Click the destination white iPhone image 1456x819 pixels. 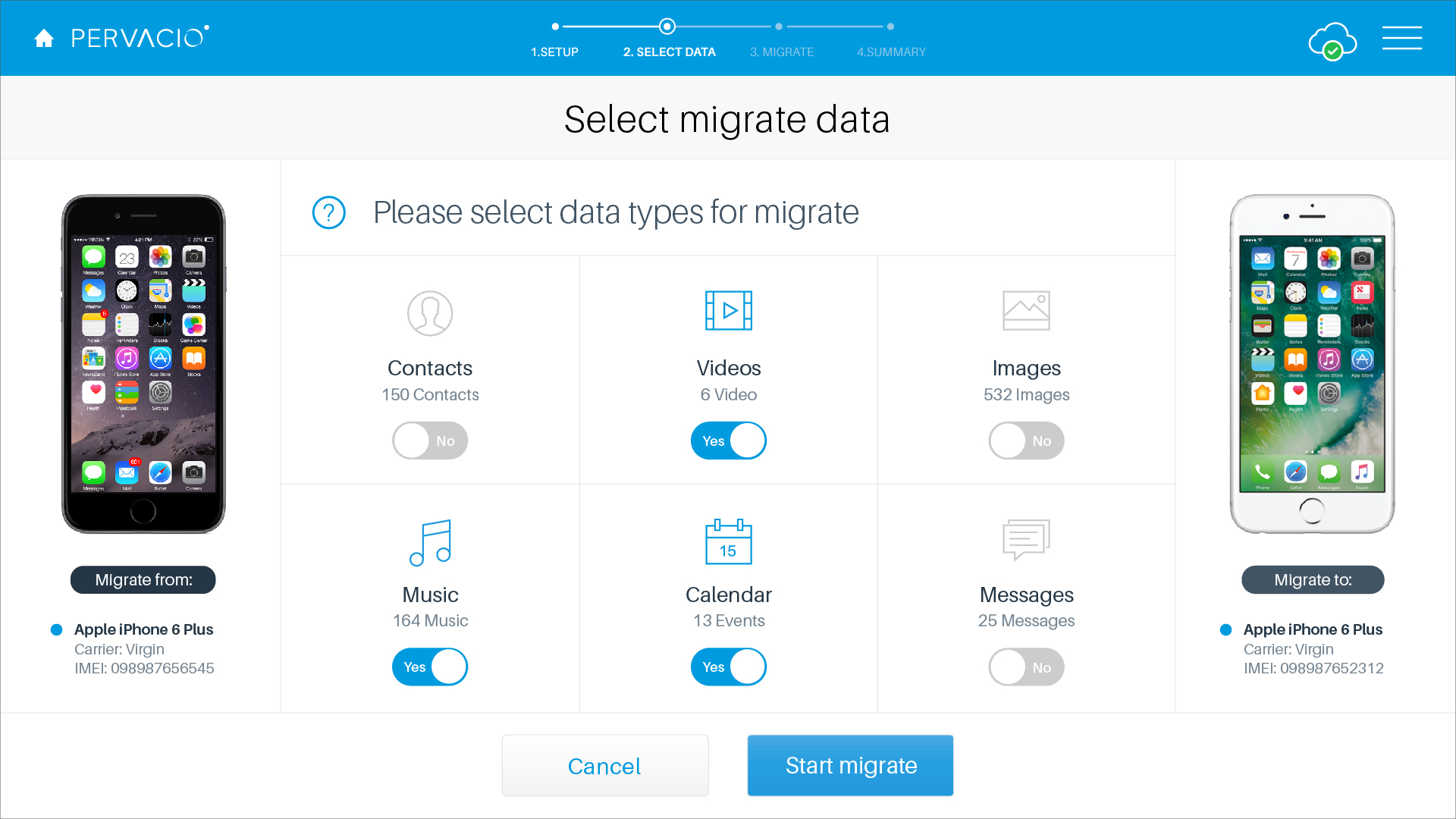click(1313, 364)
